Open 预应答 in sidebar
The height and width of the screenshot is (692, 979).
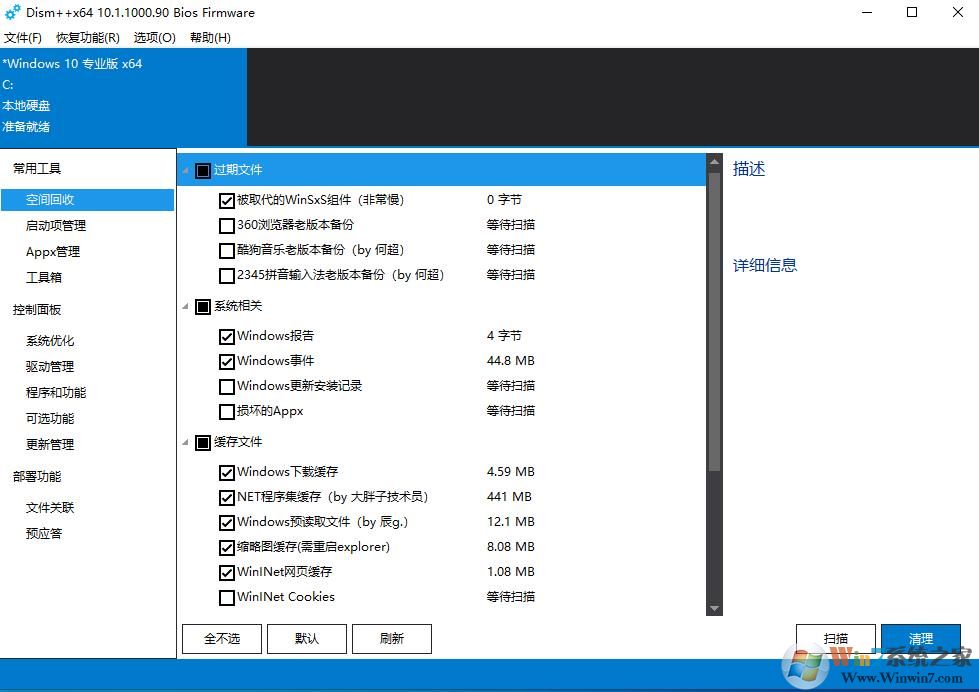pyautogui.click(x=44, y=533)
